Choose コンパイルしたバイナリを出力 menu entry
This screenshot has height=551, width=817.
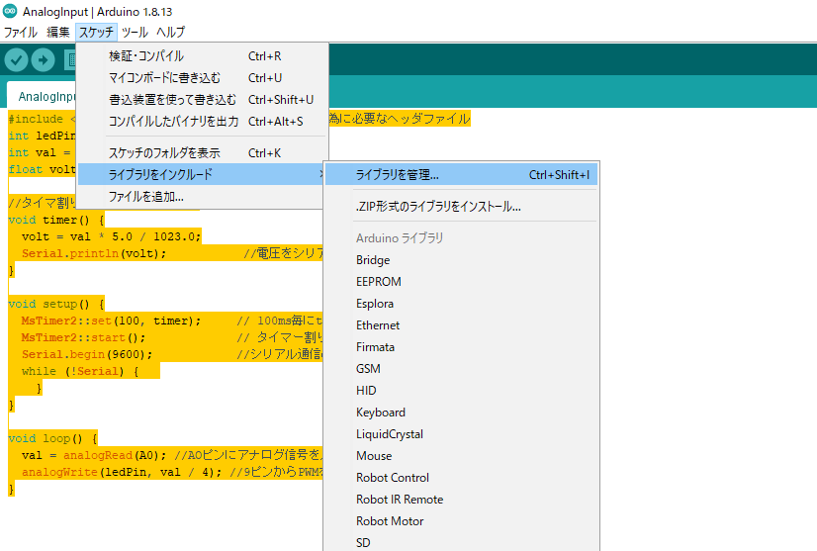[x=202, y=121]
